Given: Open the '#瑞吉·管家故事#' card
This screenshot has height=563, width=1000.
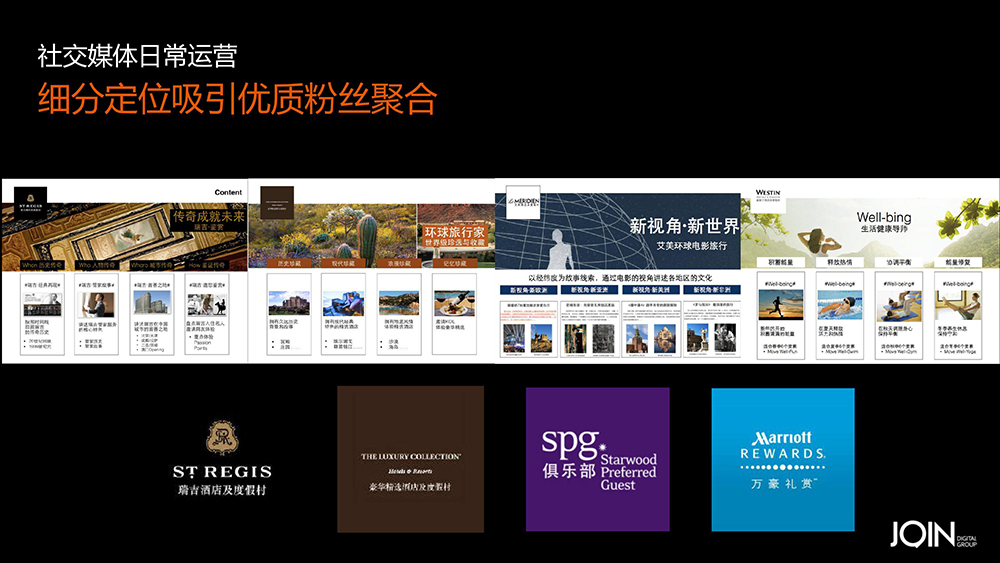Looking at the screenshot, I should (x=96, y=315).
